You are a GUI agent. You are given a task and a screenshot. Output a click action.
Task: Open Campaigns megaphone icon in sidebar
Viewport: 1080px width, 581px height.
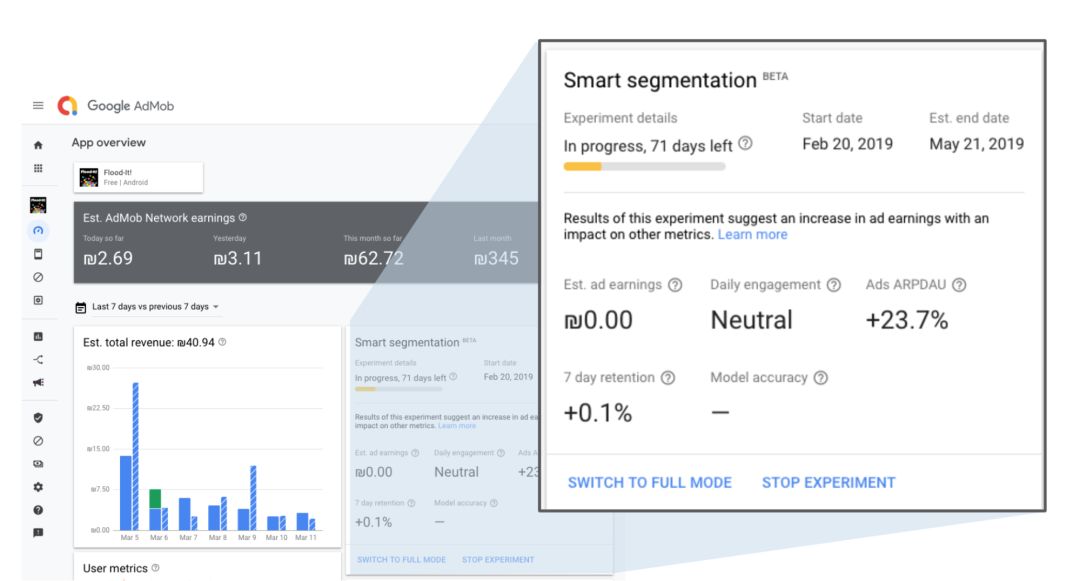point(38,382)
